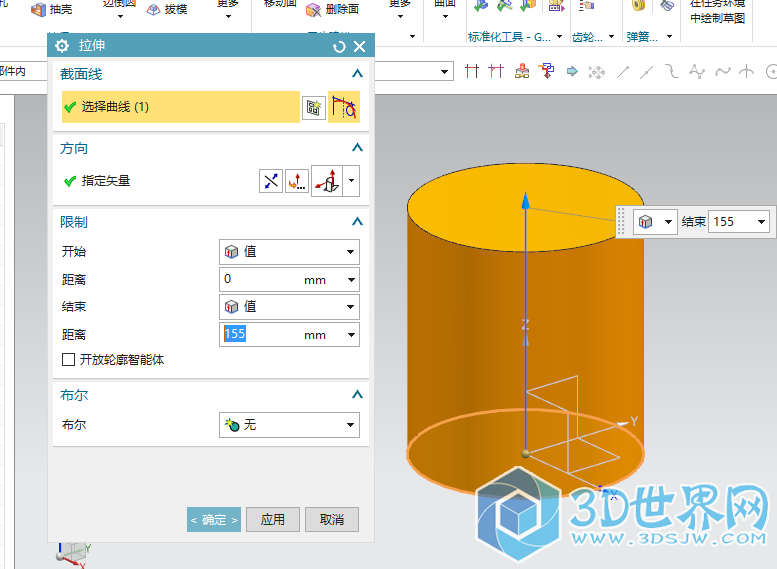Click the 拔模 draft tool icon
777x569 pixels.
coord(154,10)
